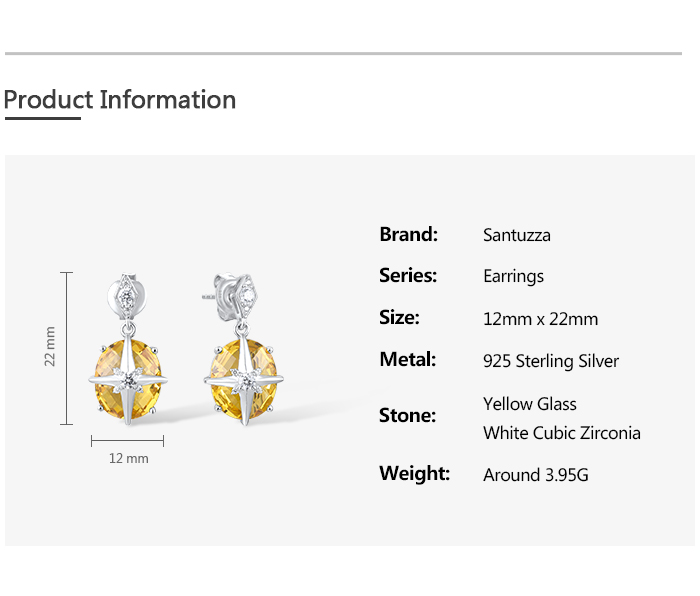Click the vertical 22 mm measurement line

[x=67, y=348]
